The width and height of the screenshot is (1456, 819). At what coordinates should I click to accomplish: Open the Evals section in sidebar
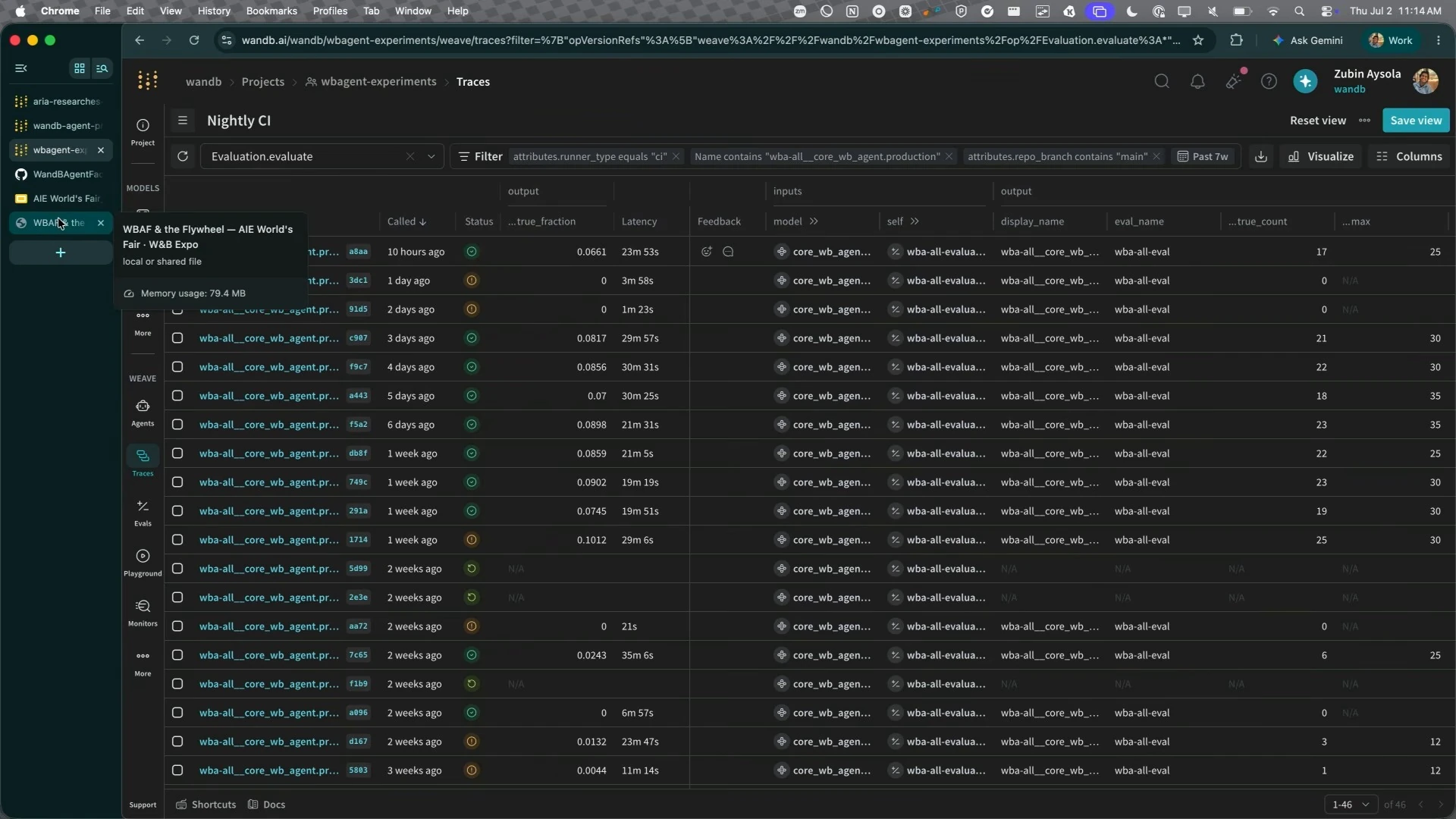coord(143,513)
